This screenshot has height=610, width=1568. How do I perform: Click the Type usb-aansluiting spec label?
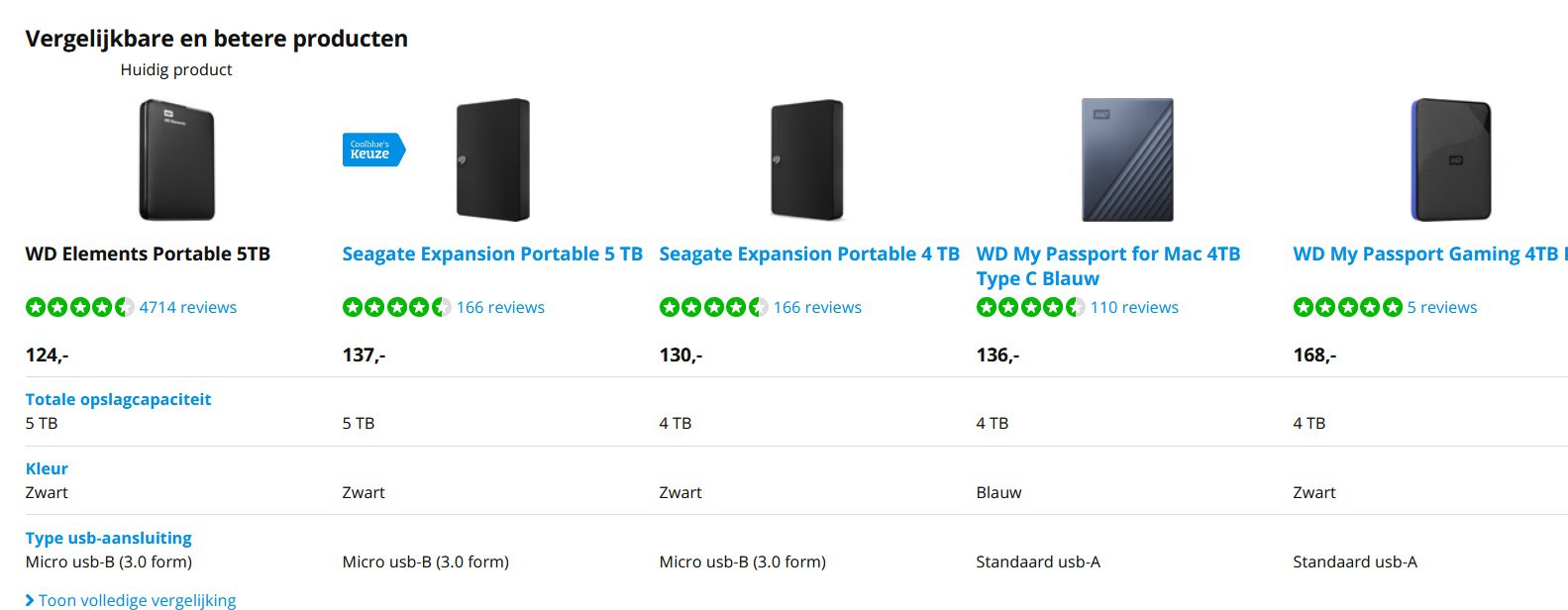pos(108,538)
